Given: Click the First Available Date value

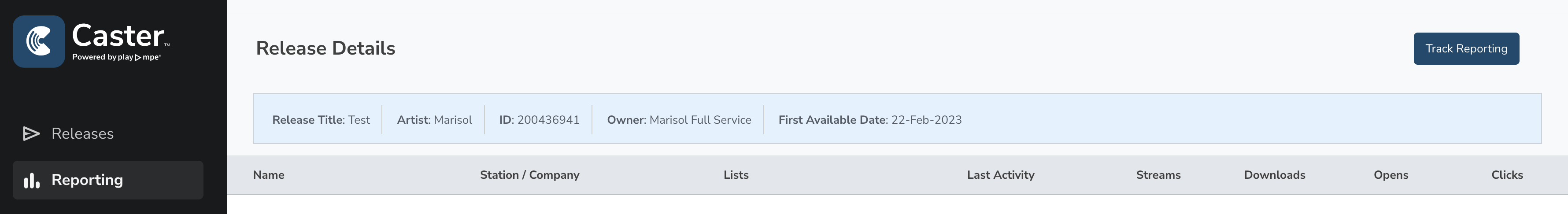Looking at the screenshot, I should pyautogui.click(x=926, y=120).
